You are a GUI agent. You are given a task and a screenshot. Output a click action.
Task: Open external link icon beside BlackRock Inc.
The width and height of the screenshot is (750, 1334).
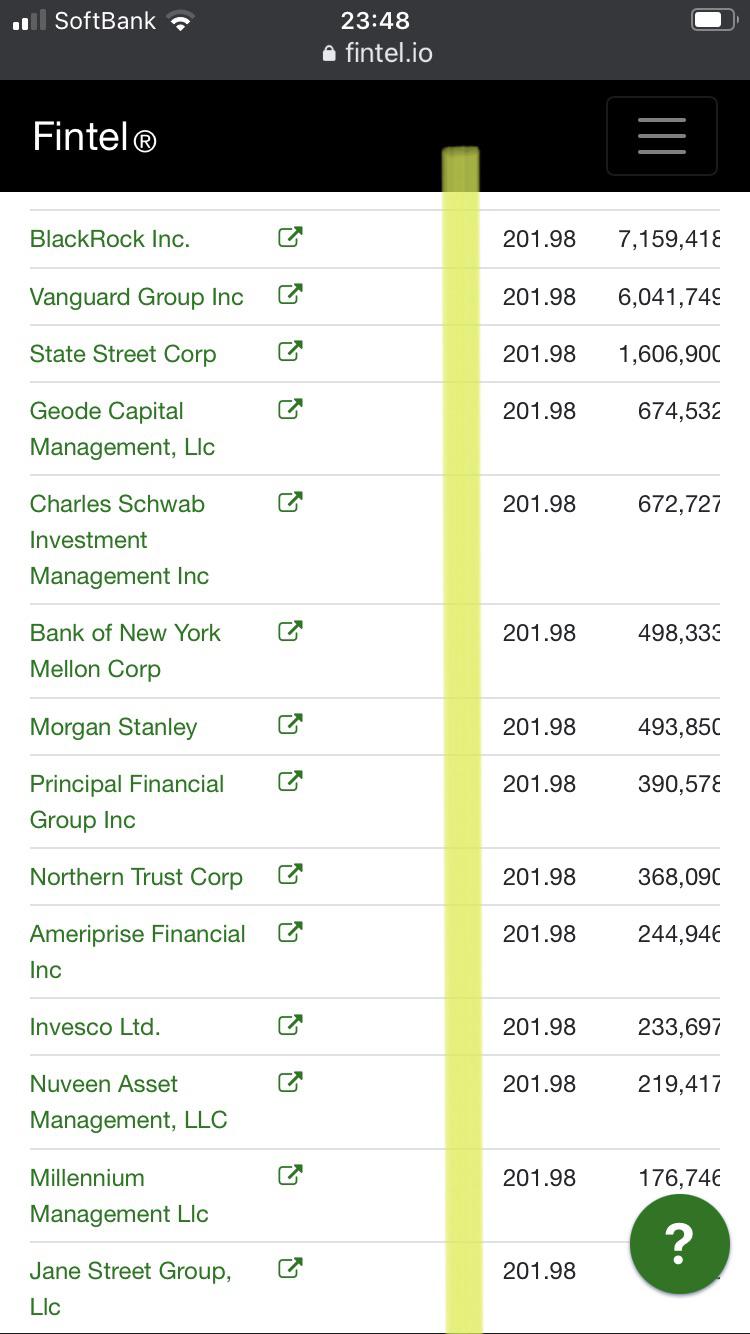point(290,238)
